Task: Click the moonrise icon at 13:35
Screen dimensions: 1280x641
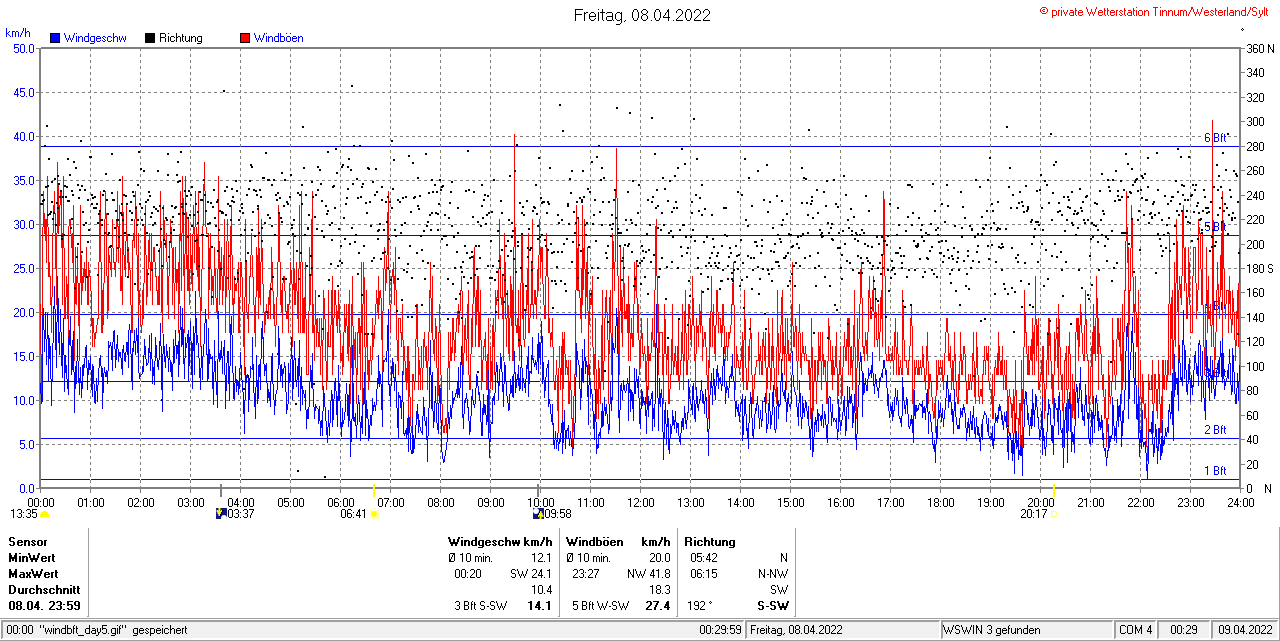Action: click(44, 514)
